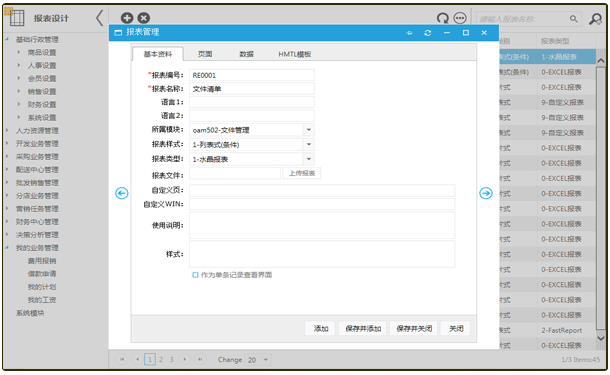Viewport: 610px width, 375px height.
Task: Click into the 样式 text area
Action: pyautogui.click(x=322, y=254)
